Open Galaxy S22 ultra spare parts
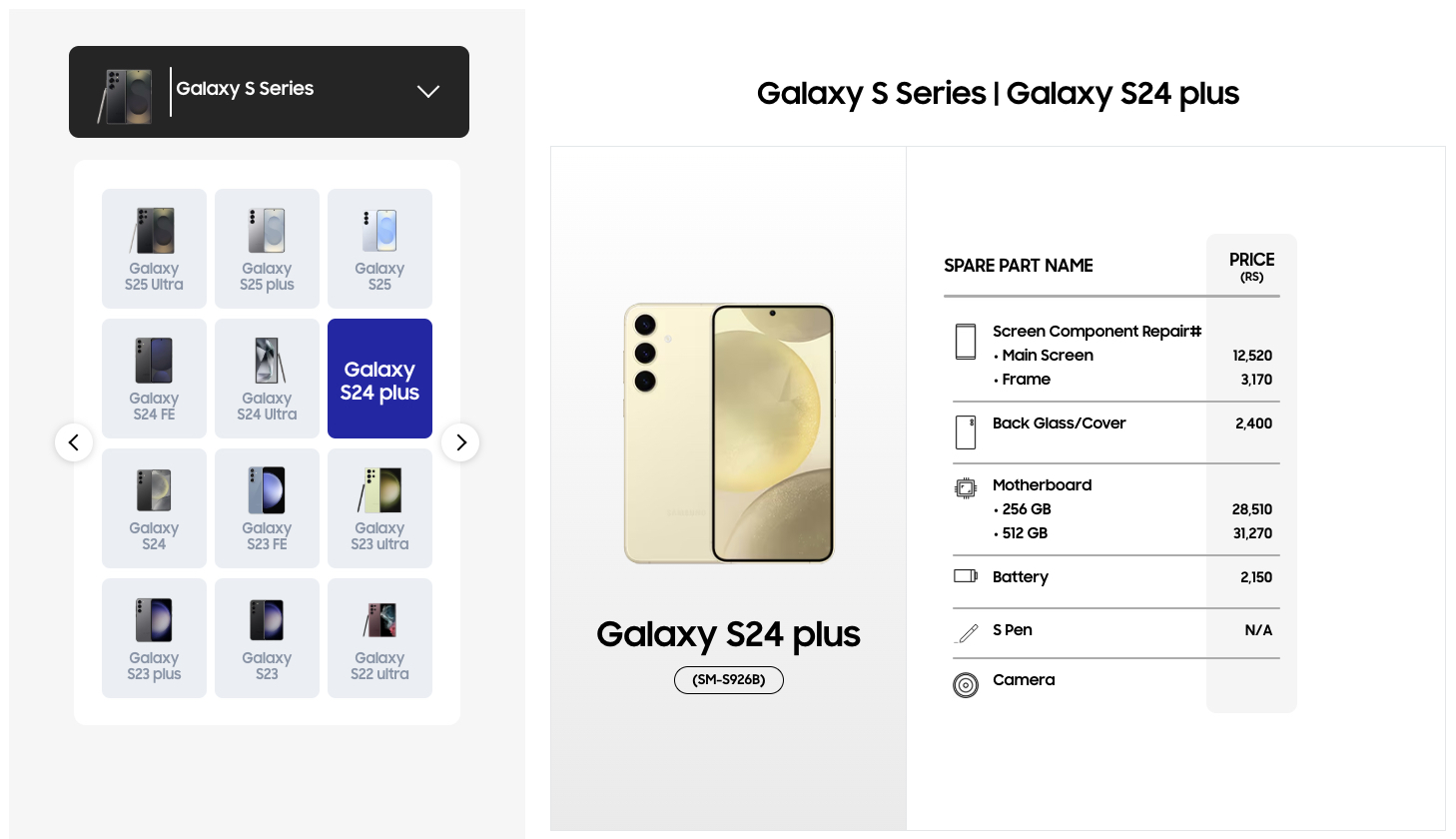 (x=379, y=638)
